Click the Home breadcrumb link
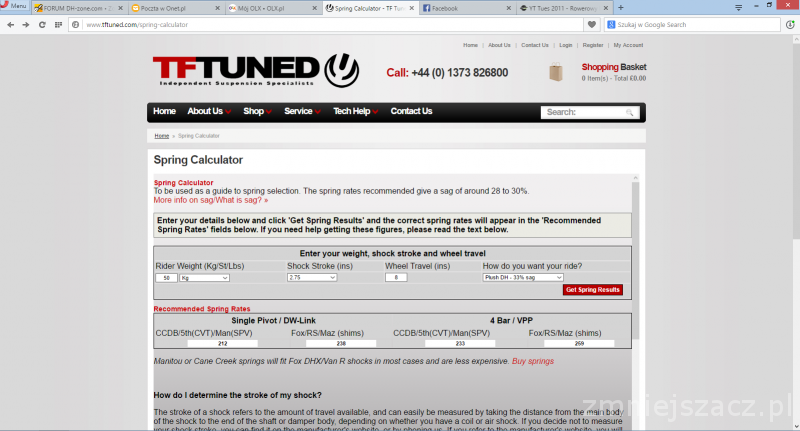 click(x=162, y=136)
